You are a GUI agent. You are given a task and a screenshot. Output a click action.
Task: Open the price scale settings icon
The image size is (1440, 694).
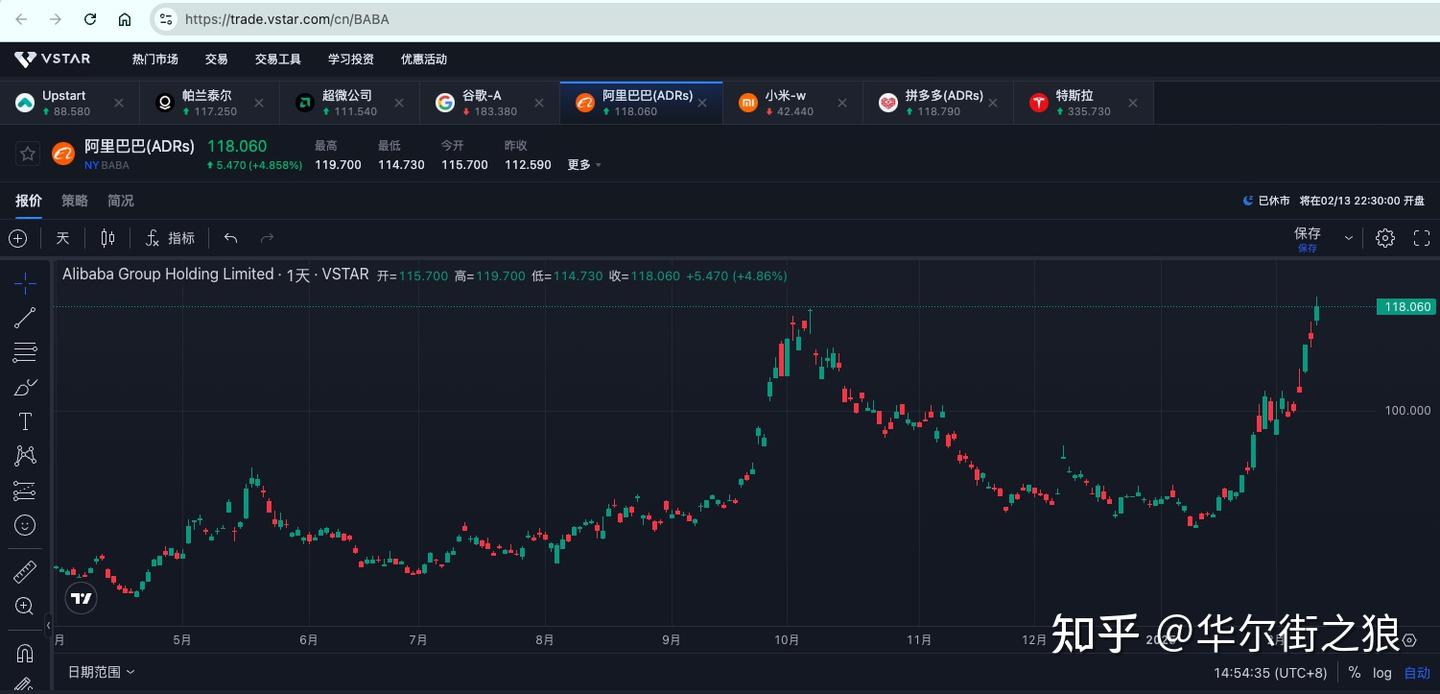pyautogui.click(x=1410, y=640)
